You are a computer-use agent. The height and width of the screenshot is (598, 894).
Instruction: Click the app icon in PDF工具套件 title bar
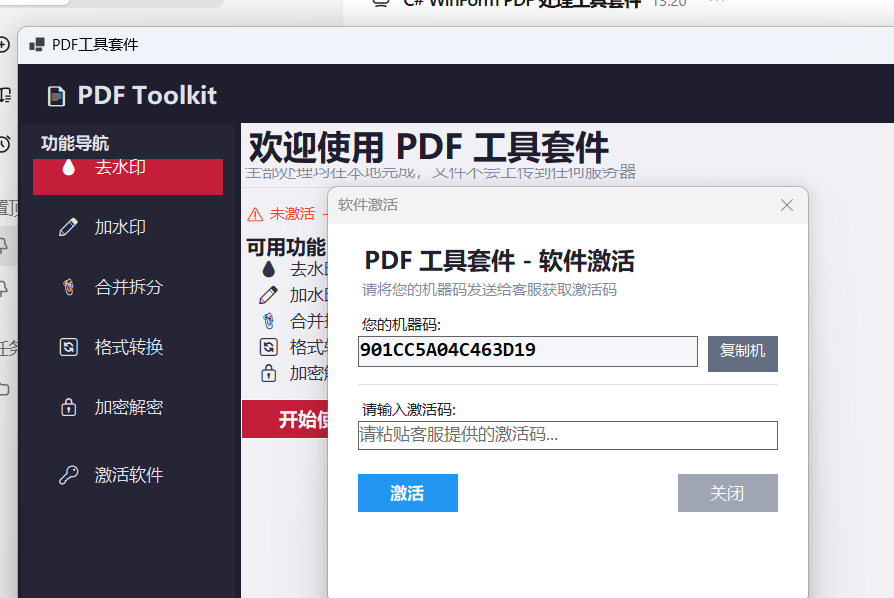click(37, 44)
